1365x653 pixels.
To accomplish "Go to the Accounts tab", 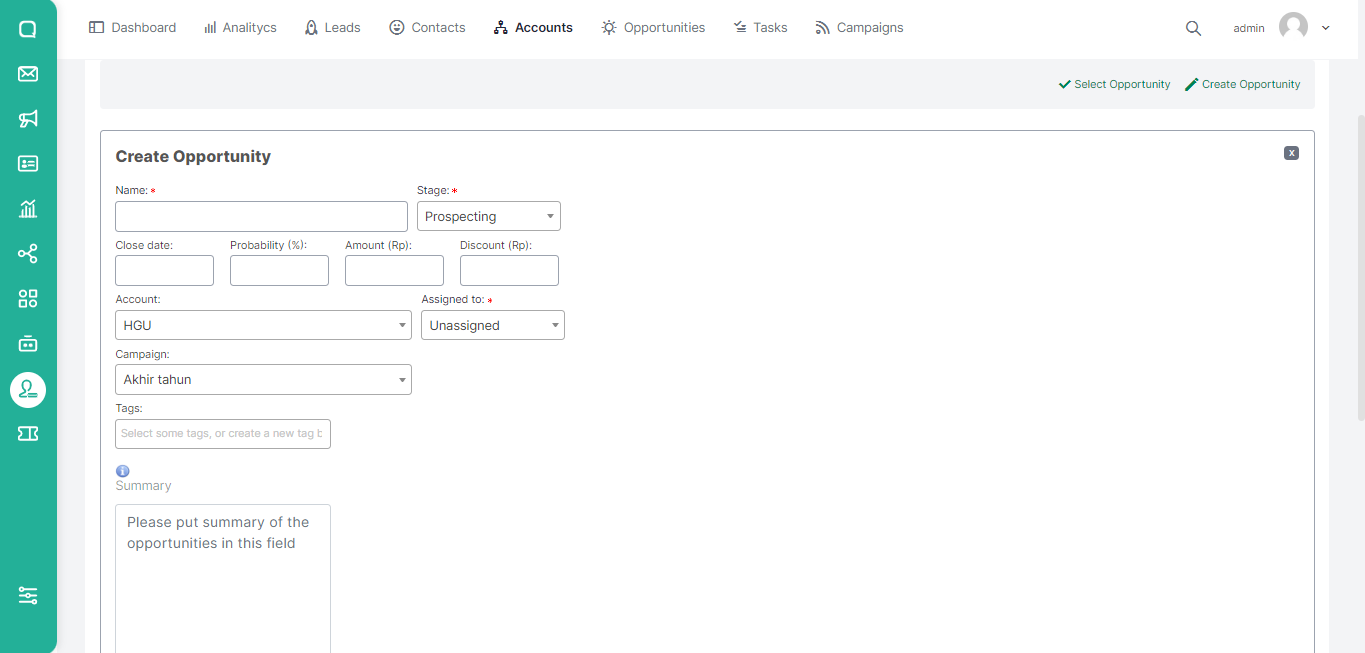I will (533, 28).
